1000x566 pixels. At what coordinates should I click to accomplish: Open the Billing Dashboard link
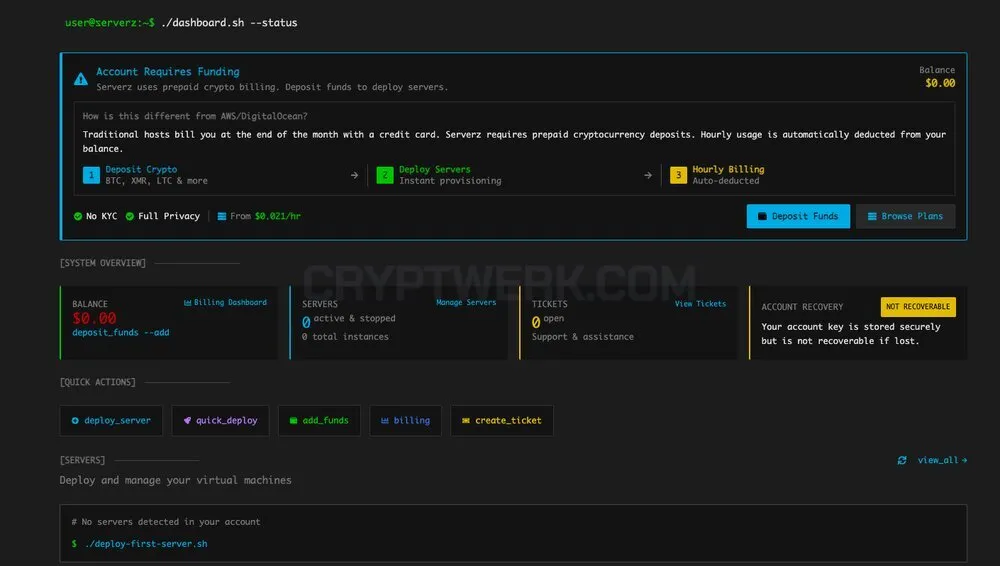click(225, 302)
